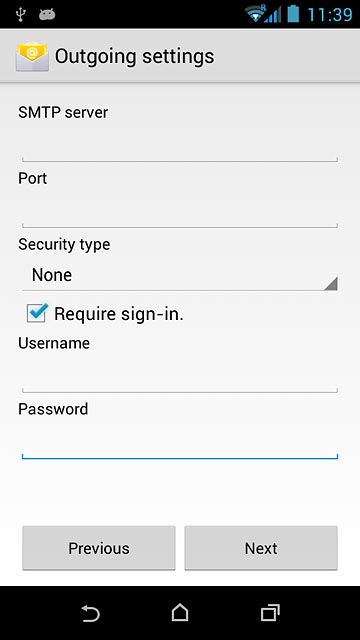
Task: Focus the Username input field
Action: pyautogui.click(x=180, y=376)
